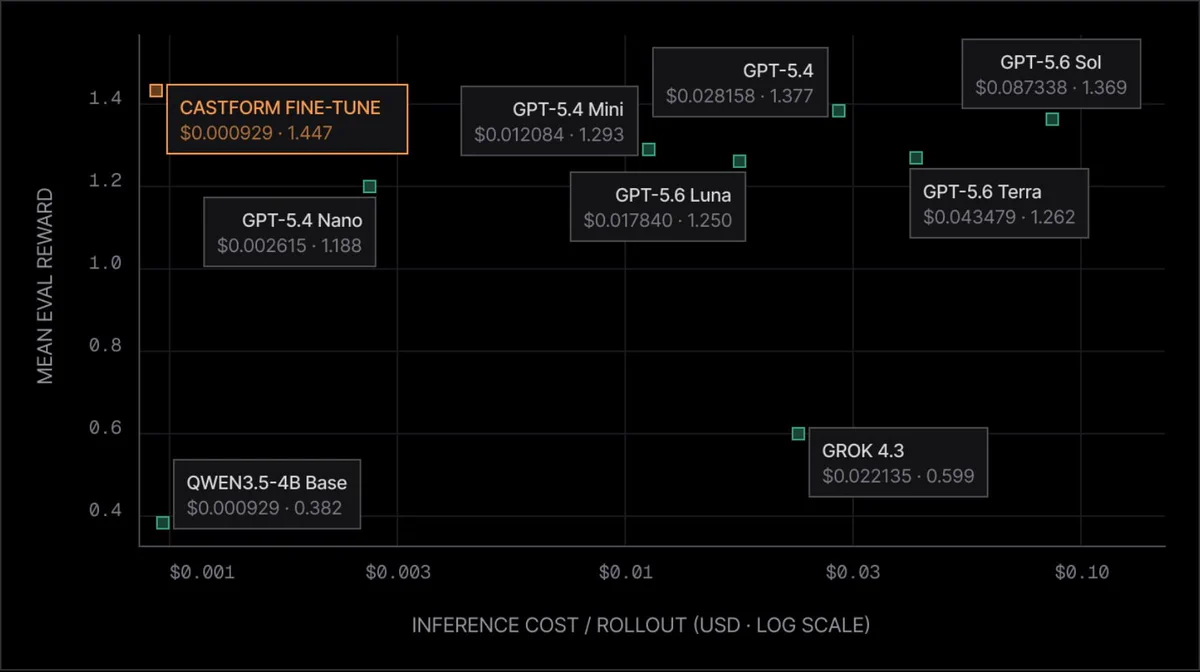
Task: Select the GPT-5.4 label title
Action: (778, 71)
